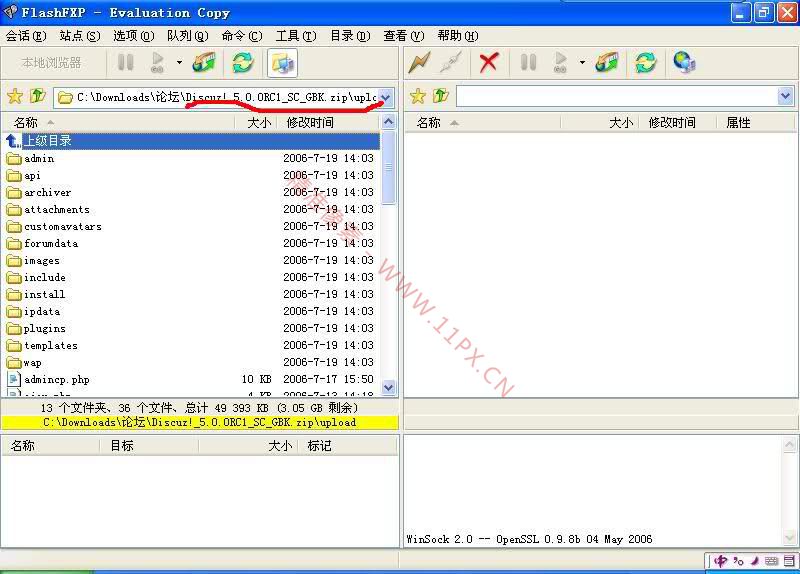Image resolution: width=800 pixels, height=574 pixels.
Task: Expand the local path dropdown
Action: tap(387, 97)
